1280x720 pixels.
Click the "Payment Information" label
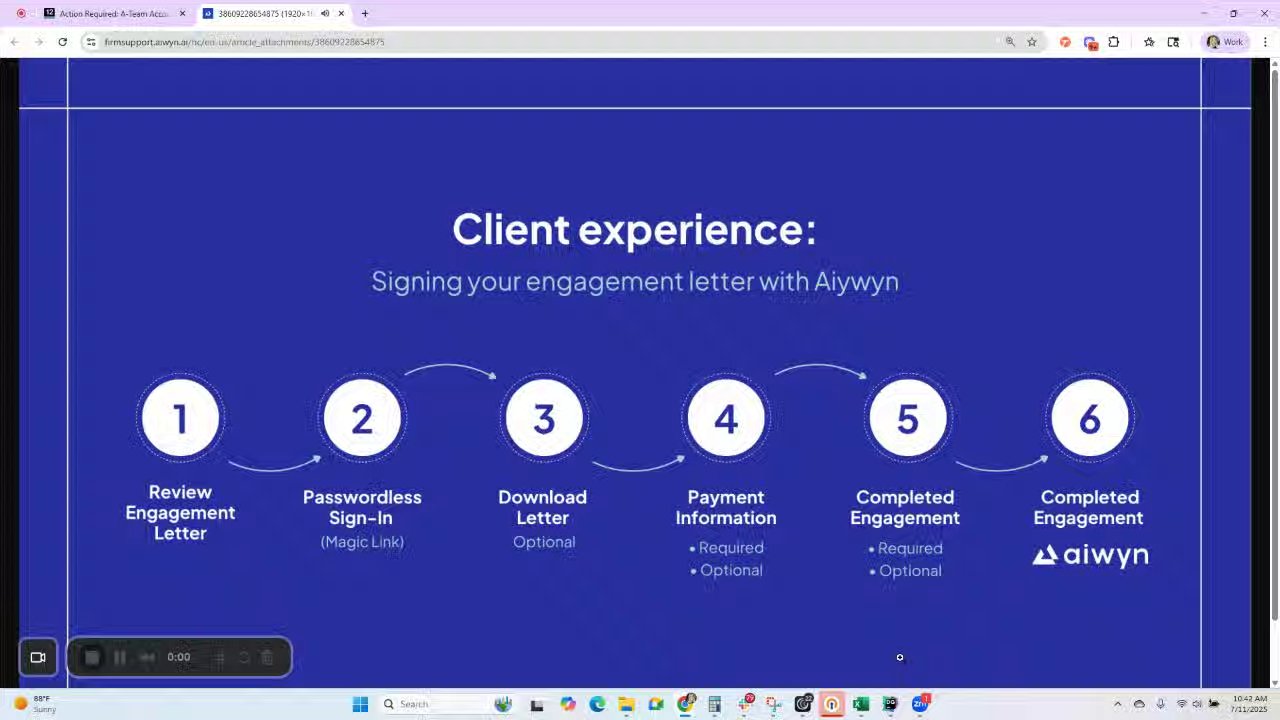(x=726, y=507)
